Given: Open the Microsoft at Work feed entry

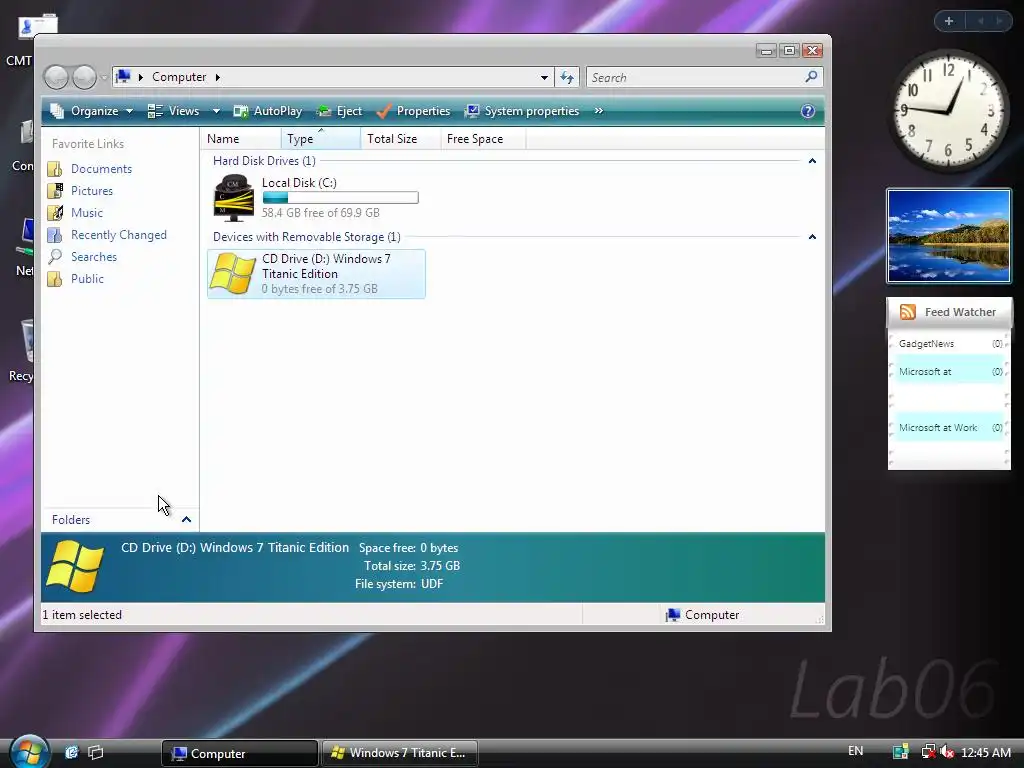Looking at the screenshot, I should (x=950, y=428).
